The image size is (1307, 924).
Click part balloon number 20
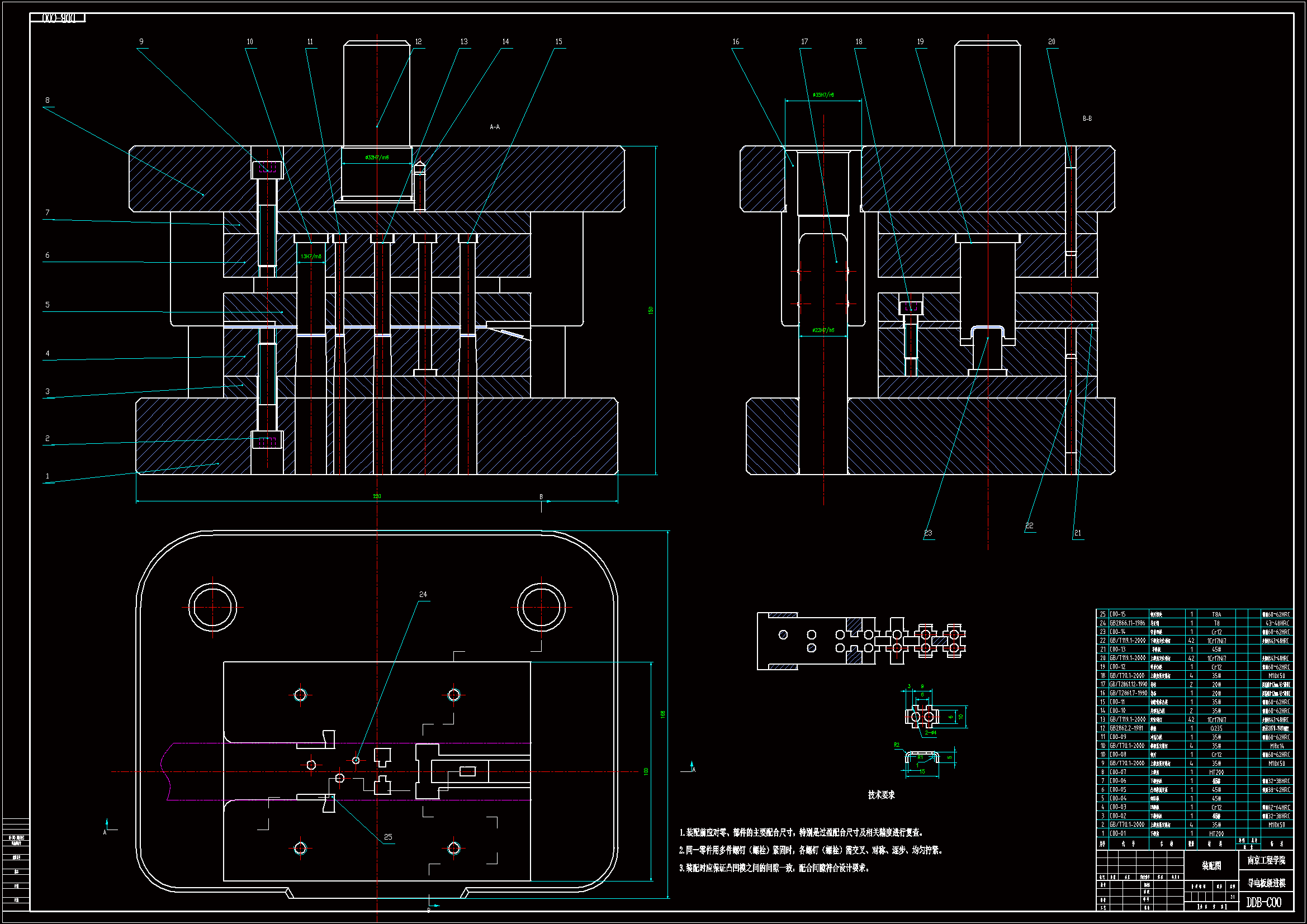(1052, 41)
